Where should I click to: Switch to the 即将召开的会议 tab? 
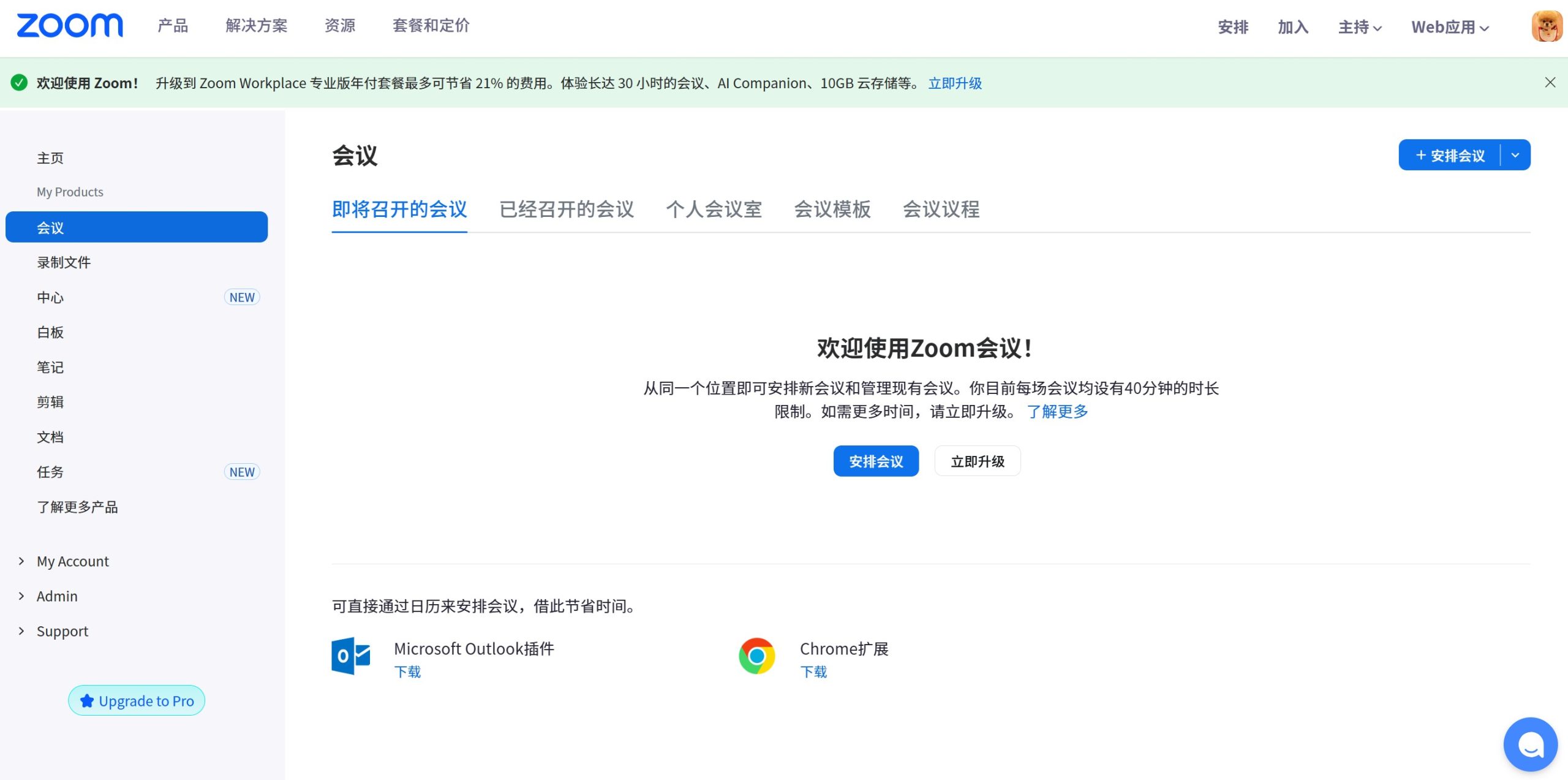[399, 210]
